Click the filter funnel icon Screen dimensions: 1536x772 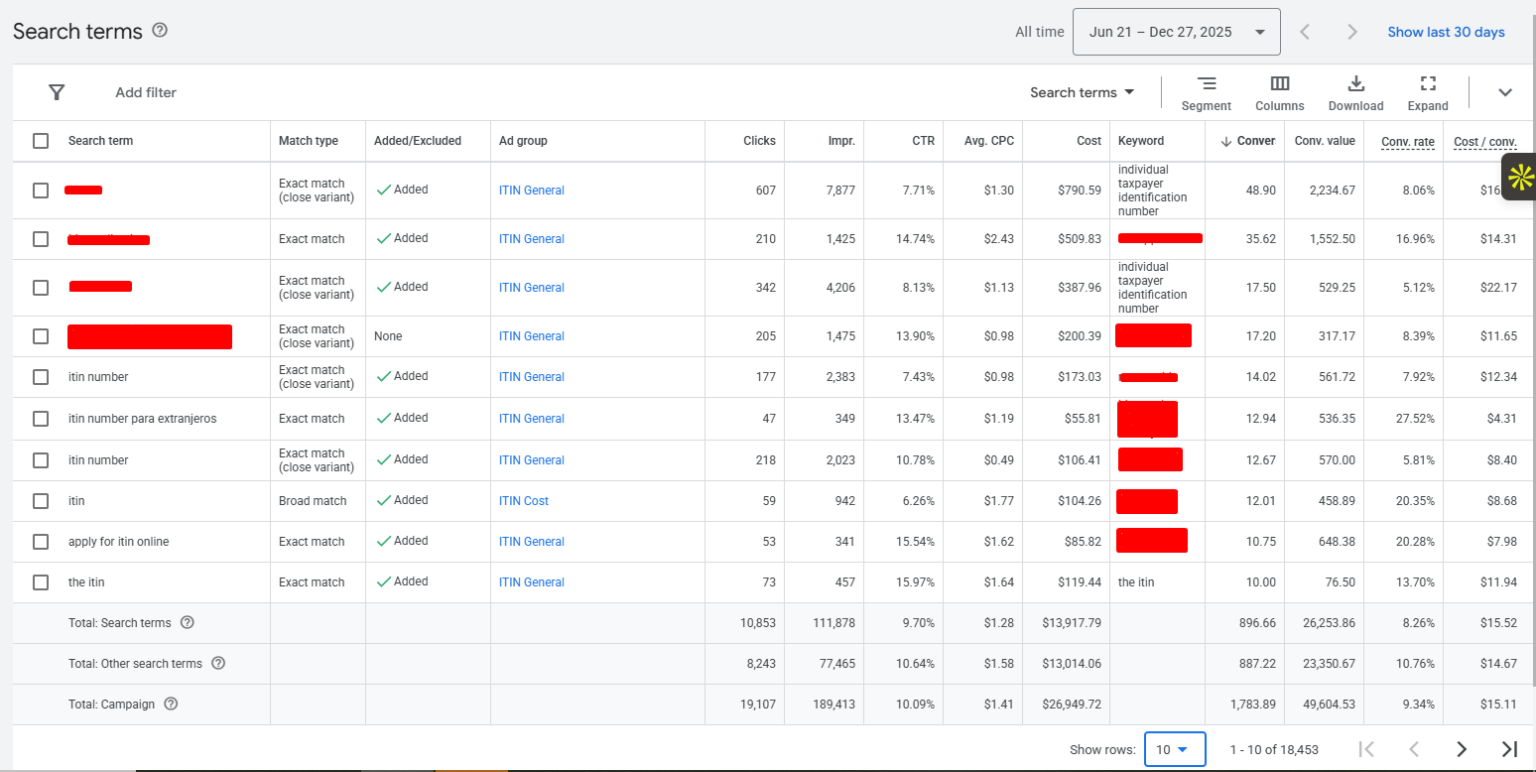[57, 92]
